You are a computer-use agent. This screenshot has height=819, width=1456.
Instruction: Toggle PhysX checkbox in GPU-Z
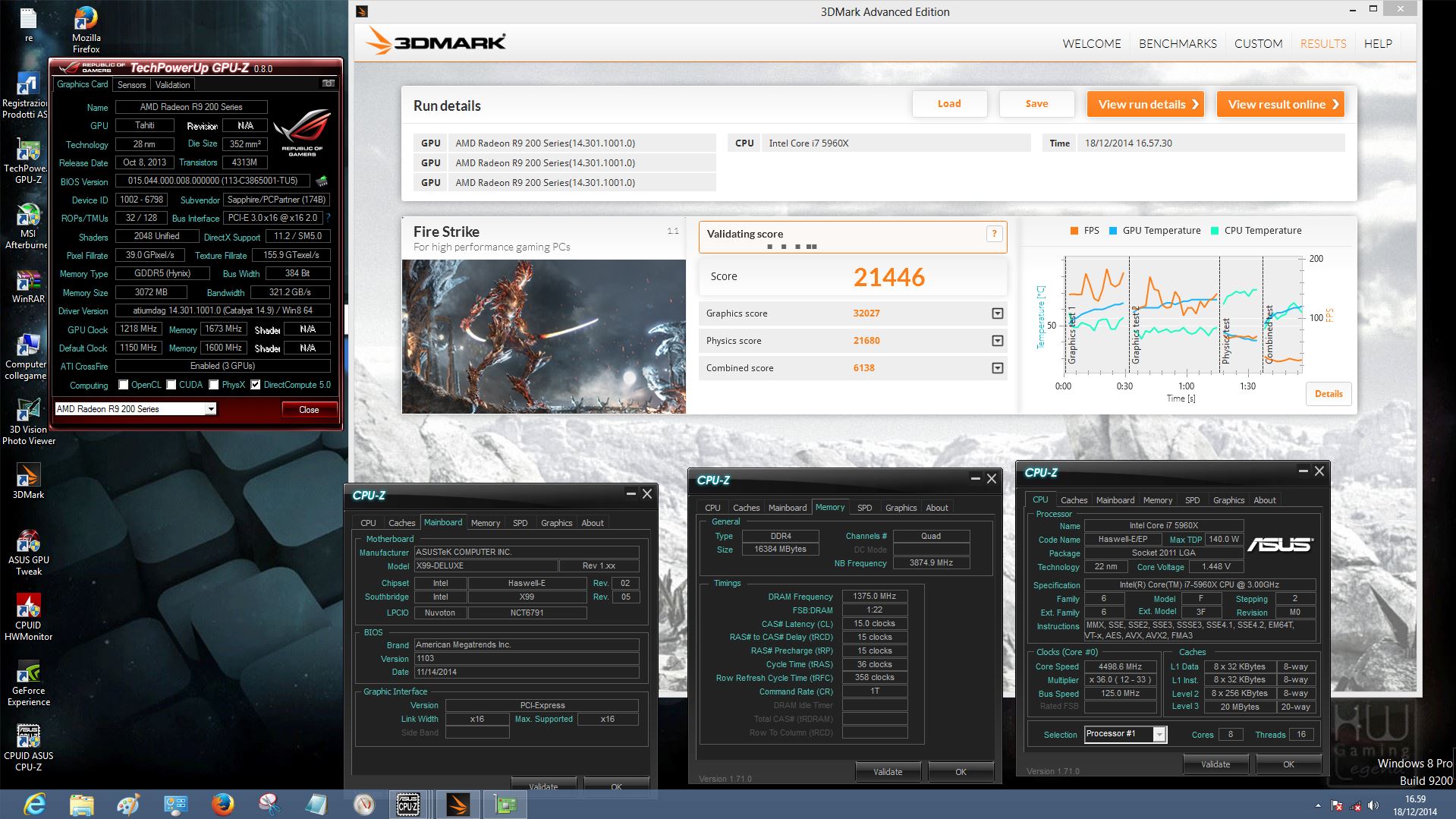(214, 385)
